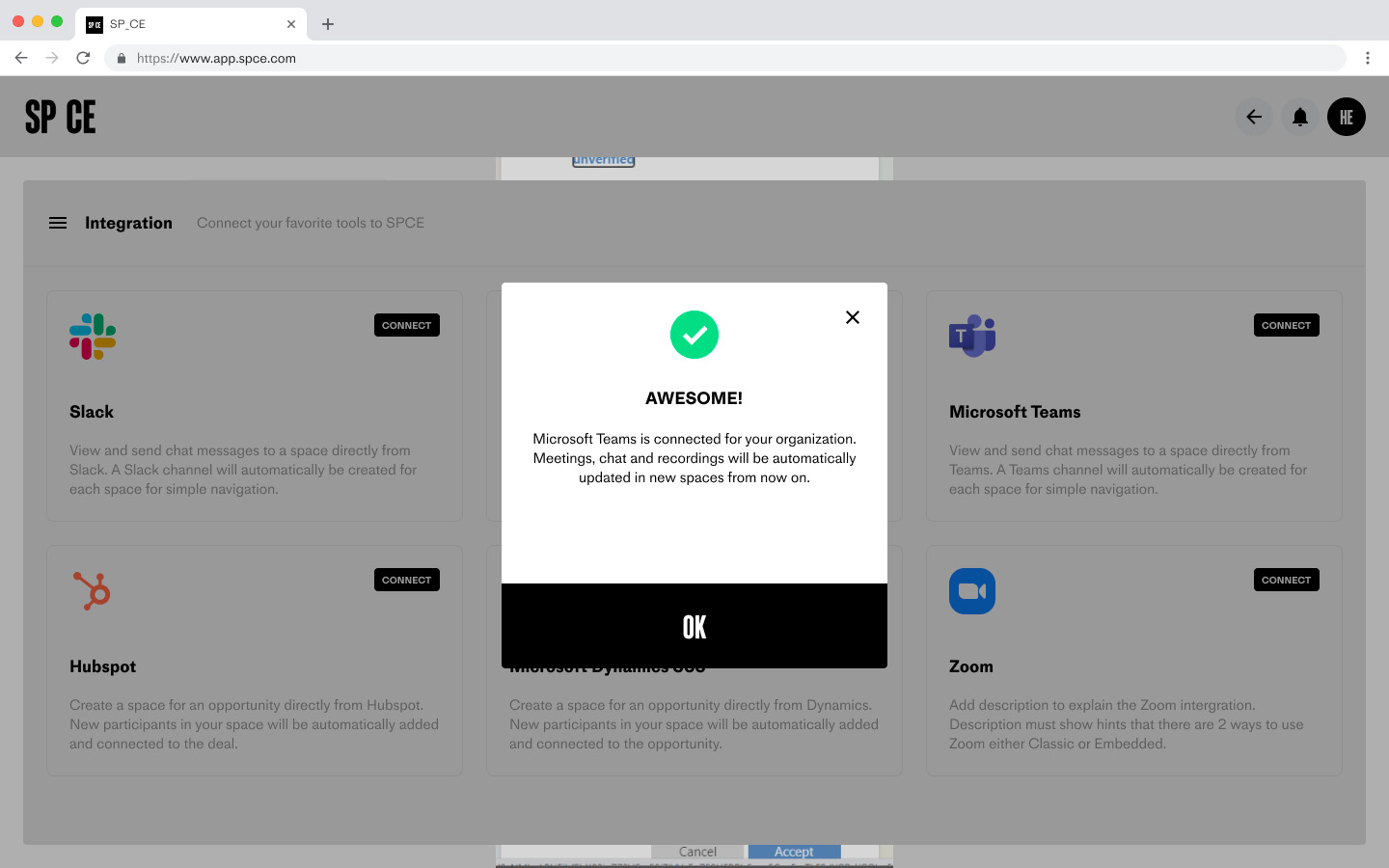Open the hamburger menu beside Integration
Screen dimensions: 1389x868
[58, 223]
